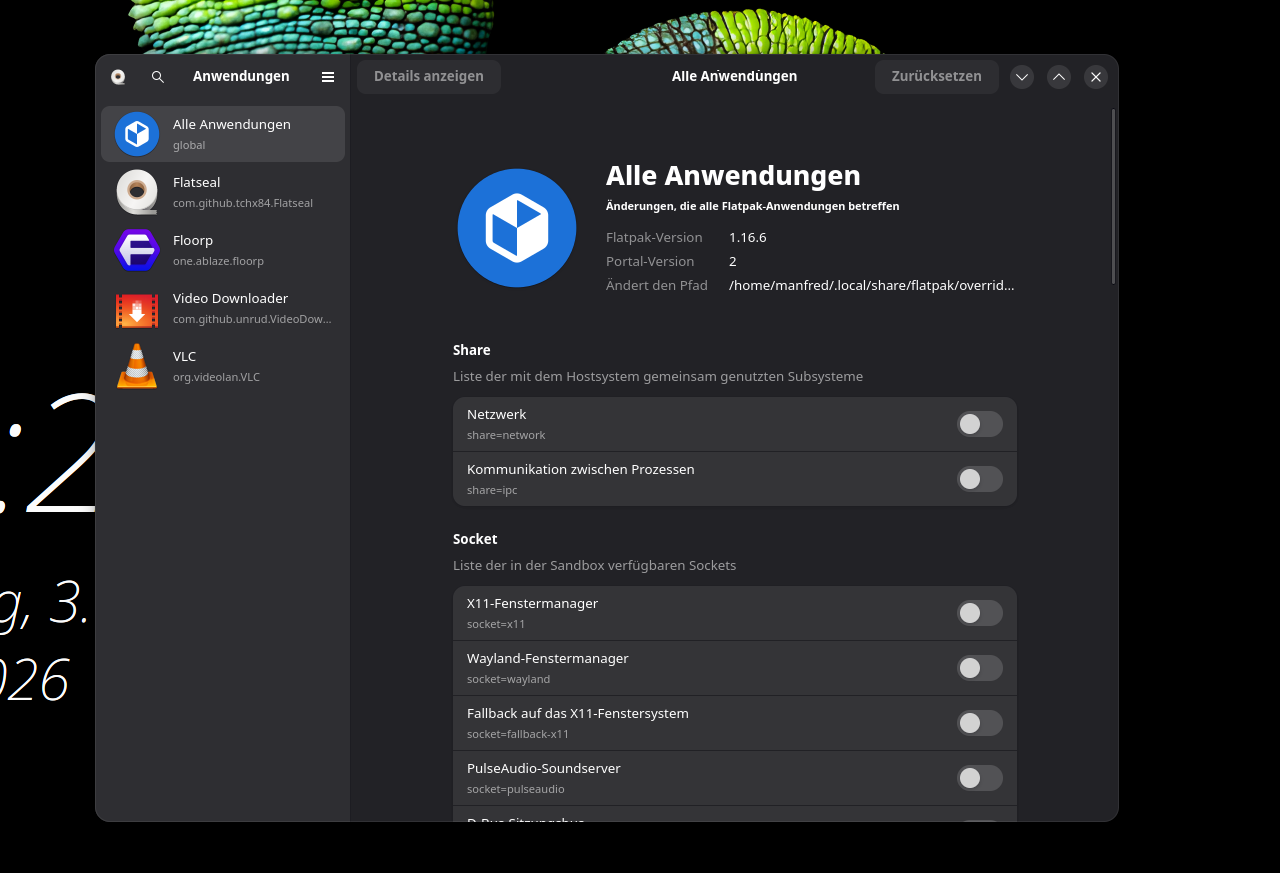Click the Anwendungen title above the sidebar

click(241, 77)
